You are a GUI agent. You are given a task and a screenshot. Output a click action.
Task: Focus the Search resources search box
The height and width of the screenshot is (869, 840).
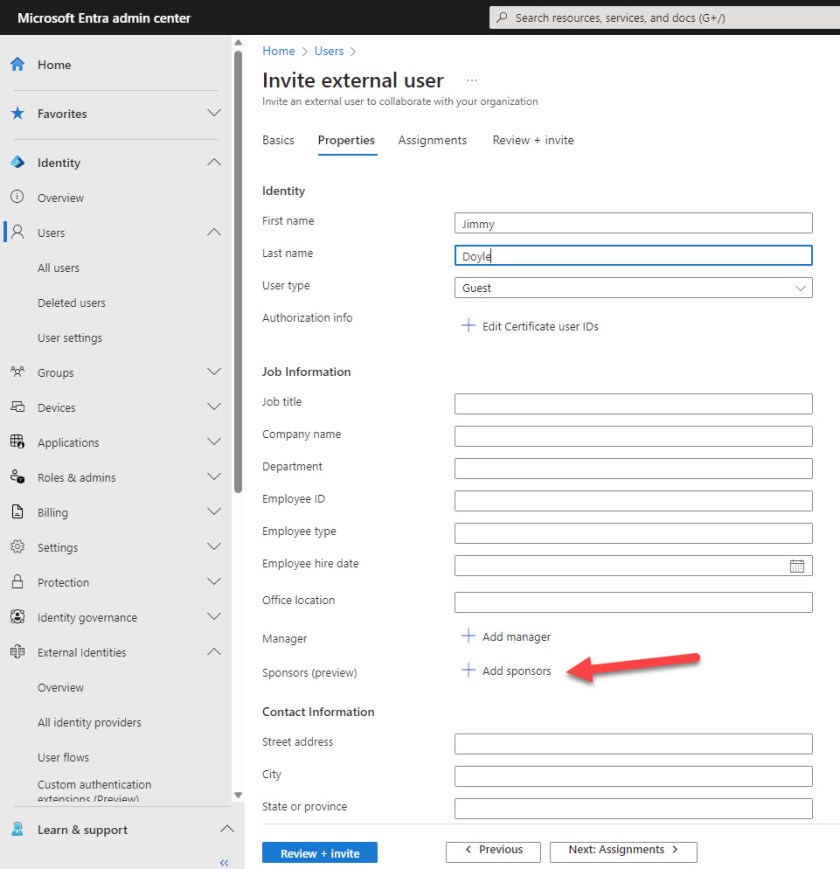point(665,18)
